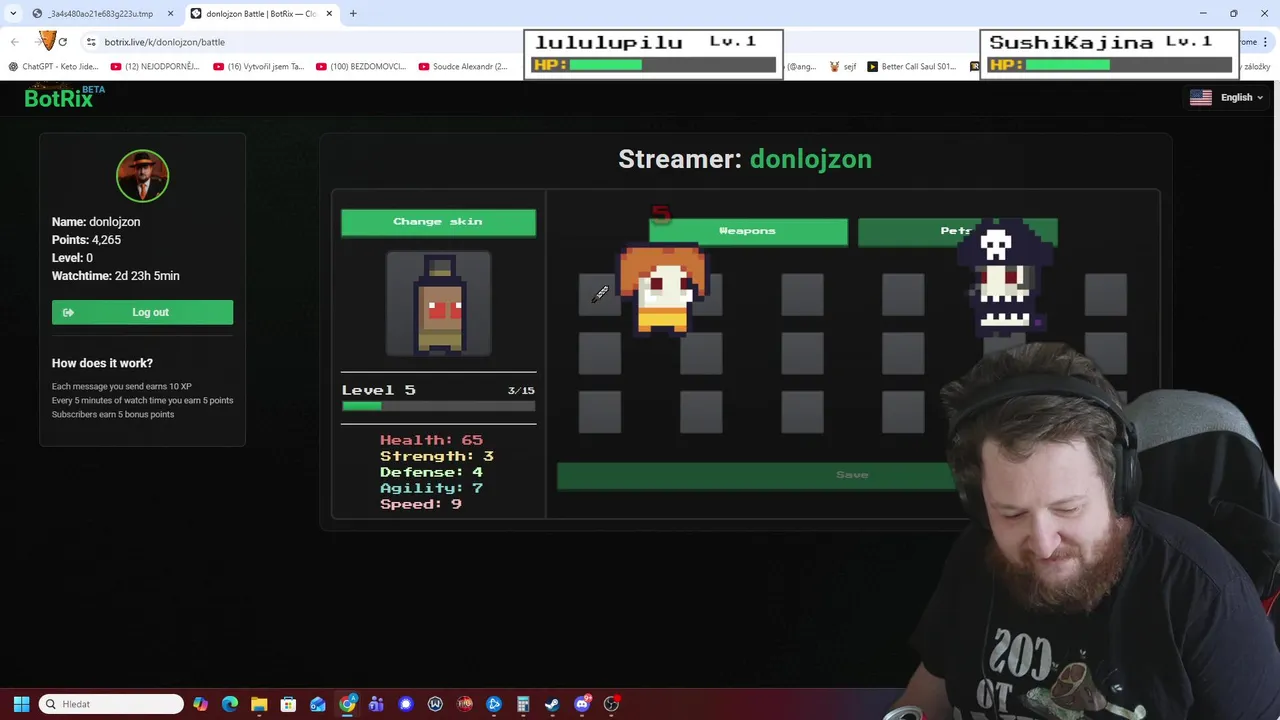The width and height of the screenshot is (1280, 720).
Task: Click the "How does it work?" heading
Action: point(102,363)
